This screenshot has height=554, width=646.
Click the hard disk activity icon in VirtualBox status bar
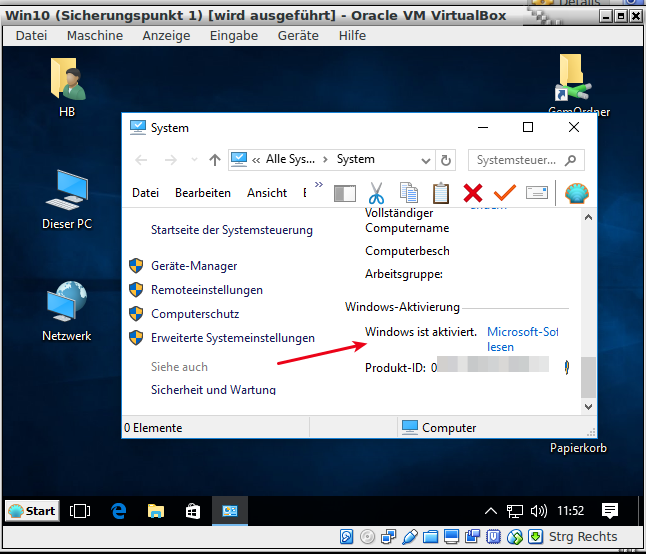pos(346,537)
